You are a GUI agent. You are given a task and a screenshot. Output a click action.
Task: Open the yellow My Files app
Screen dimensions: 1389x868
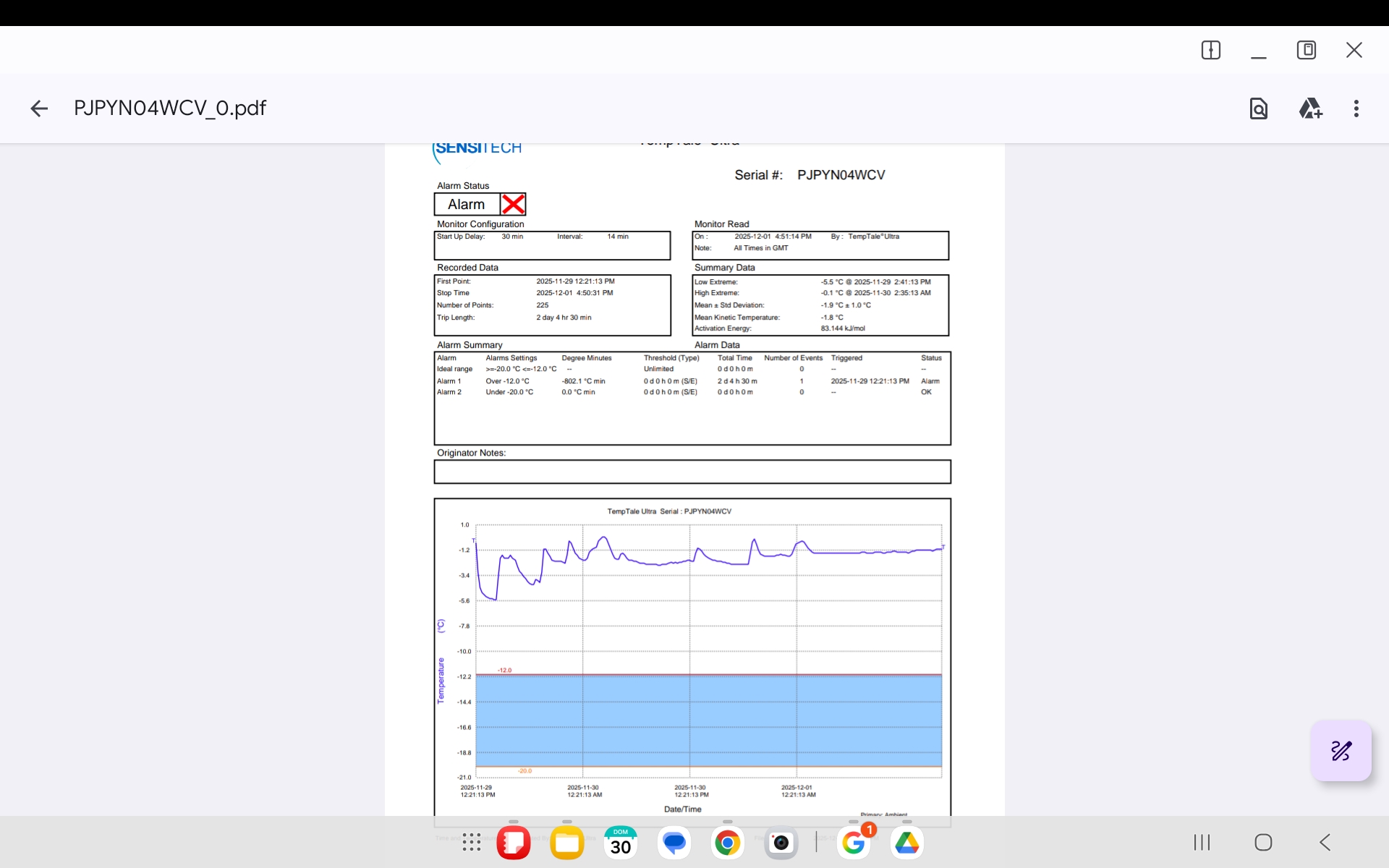567,843
